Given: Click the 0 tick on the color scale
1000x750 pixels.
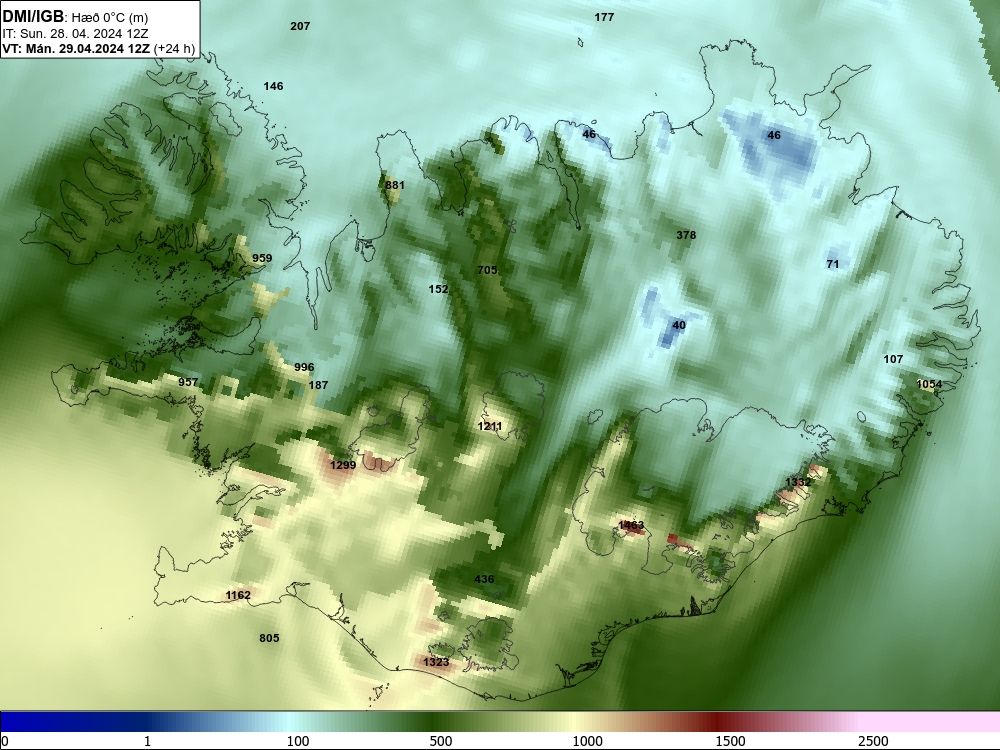Looking at the screenshot, I should tap(5, 741).
